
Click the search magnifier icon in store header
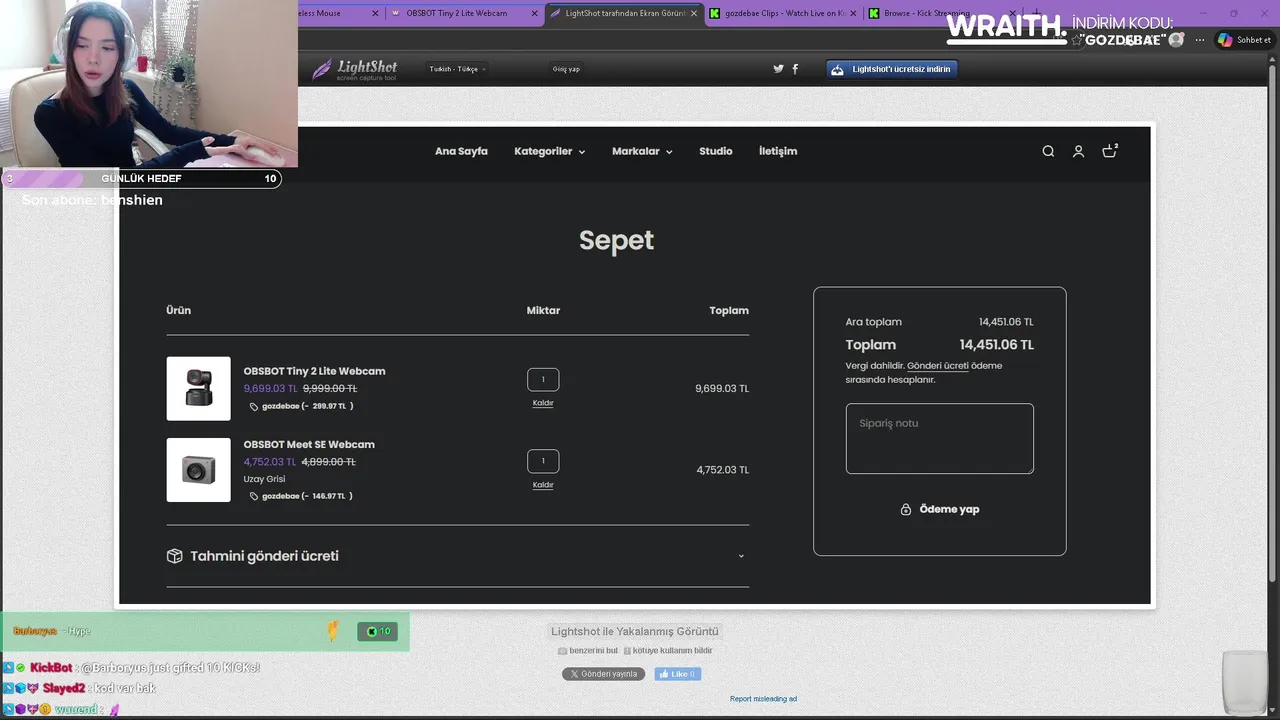tap(1048, 151)
